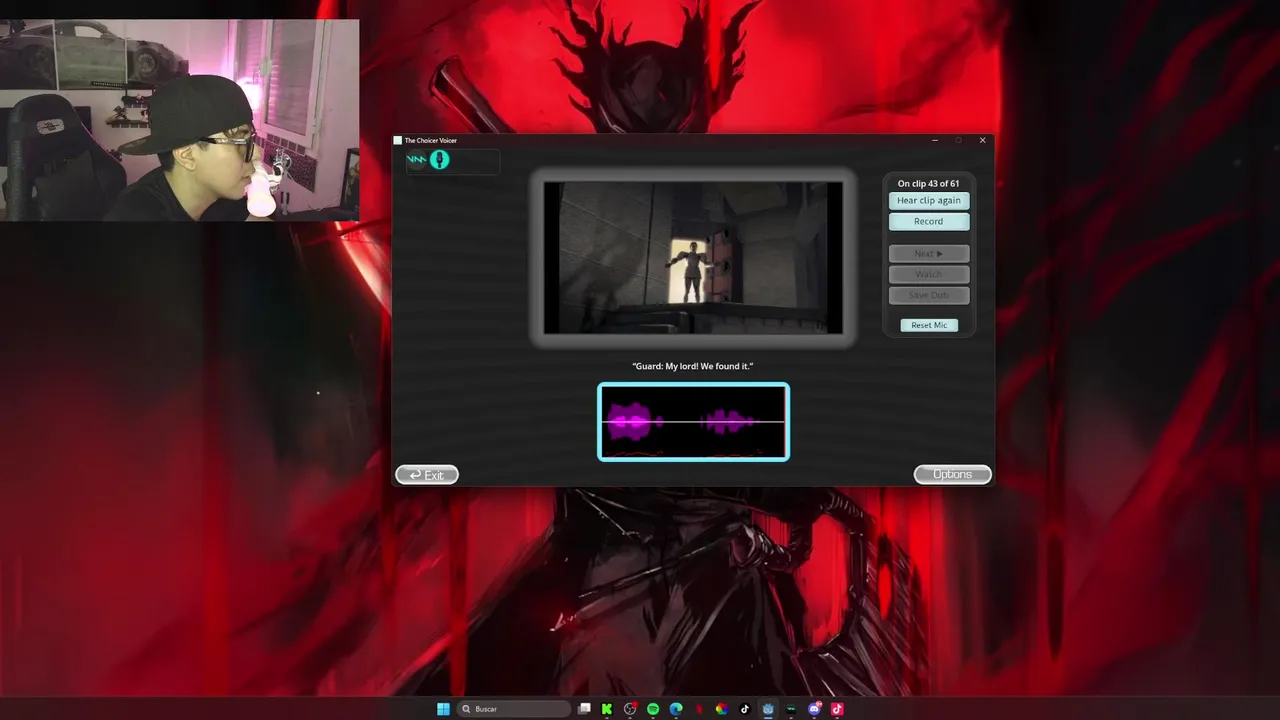Minimize The Choicer Voicer window
The image size is (1280, 720).
pyautogui.click(x=935, y=140)
